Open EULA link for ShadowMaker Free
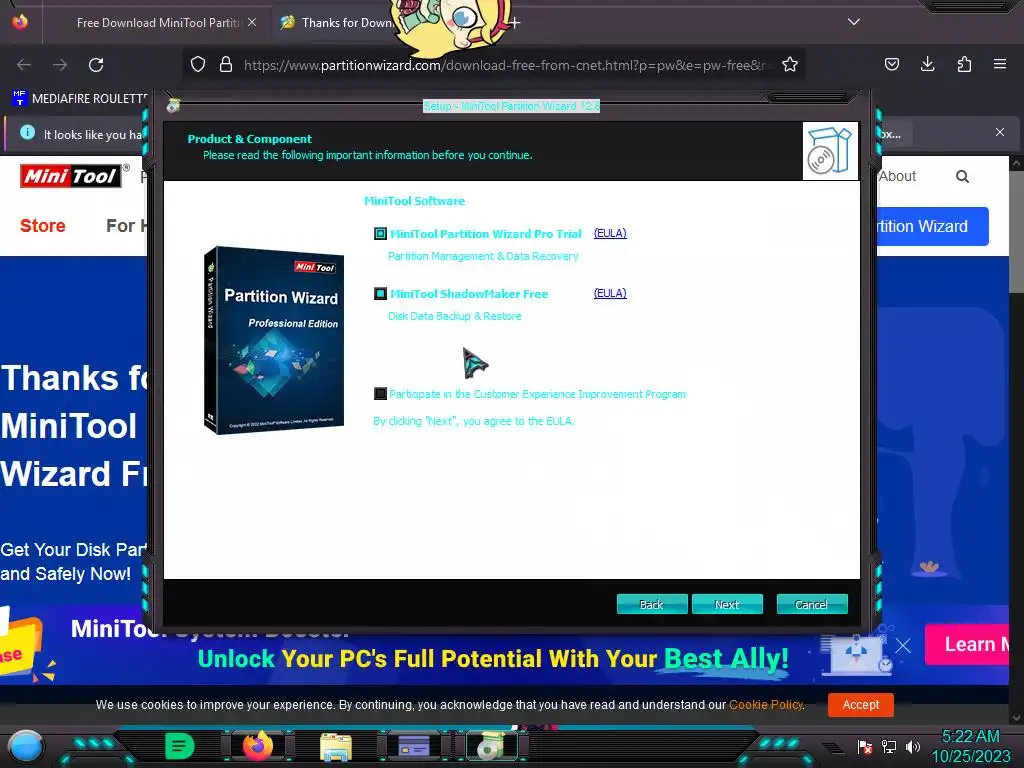This screenshot has width=1024, height=768. 610,293
